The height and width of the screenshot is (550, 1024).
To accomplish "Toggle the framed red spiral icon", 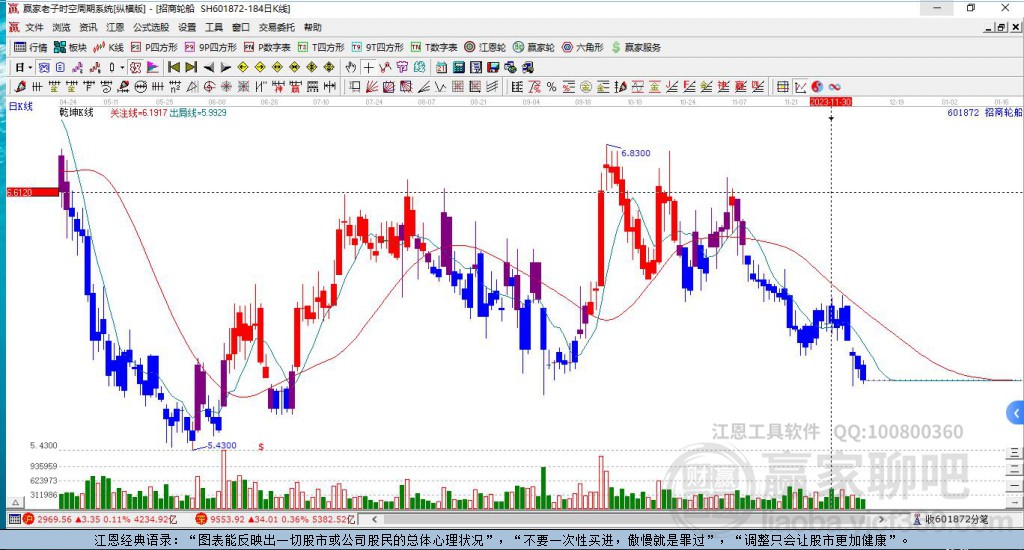I will coord(135,67).
